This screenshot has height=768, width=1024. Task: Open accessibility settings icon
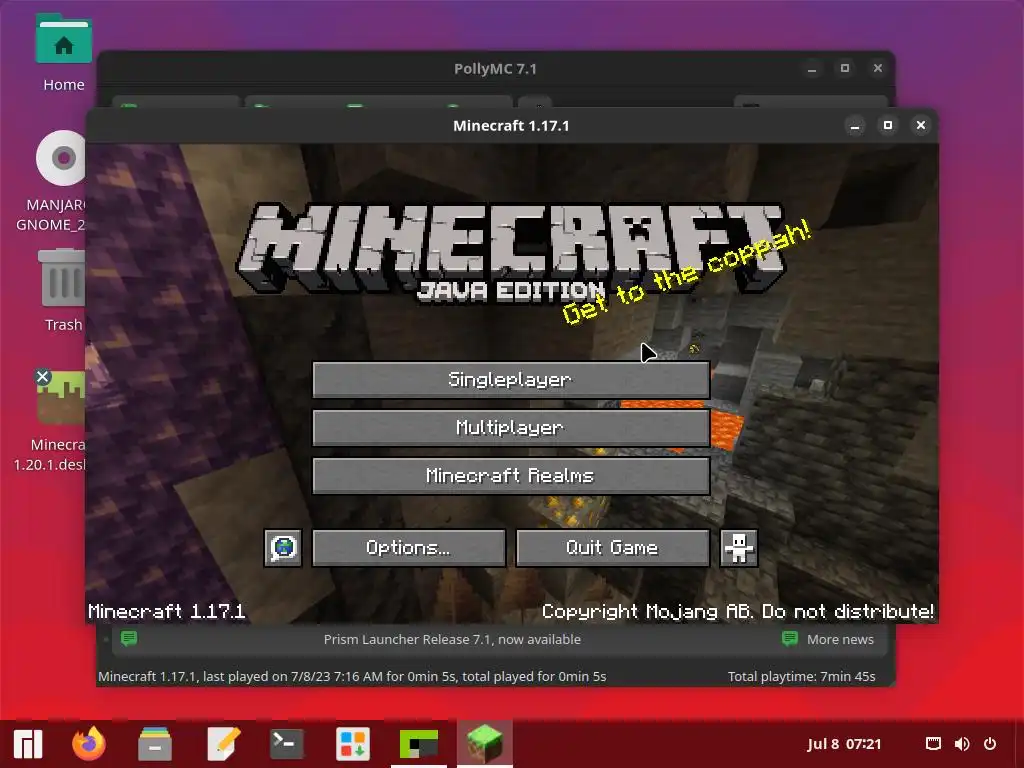point(739,547)
